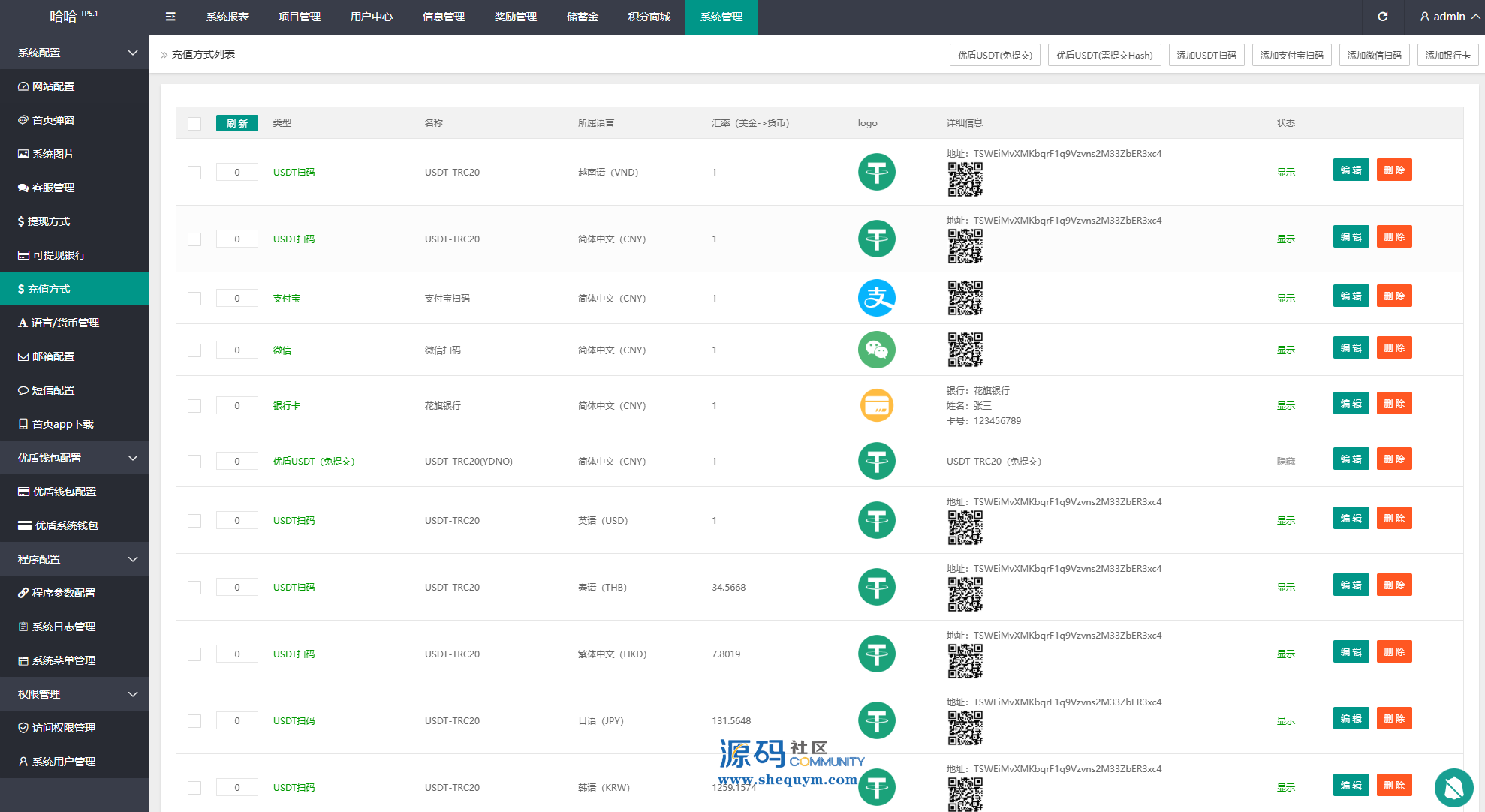Check the select-all checkbox in table header
1485x812 pixels.
(194, 124)
